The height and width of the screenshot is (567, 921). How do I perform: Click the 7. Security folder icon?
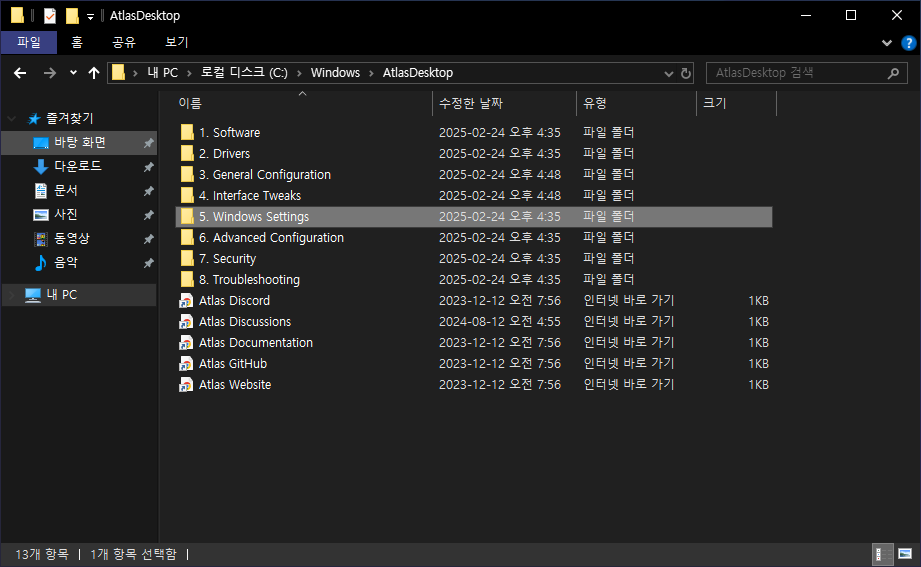(187, 259)
